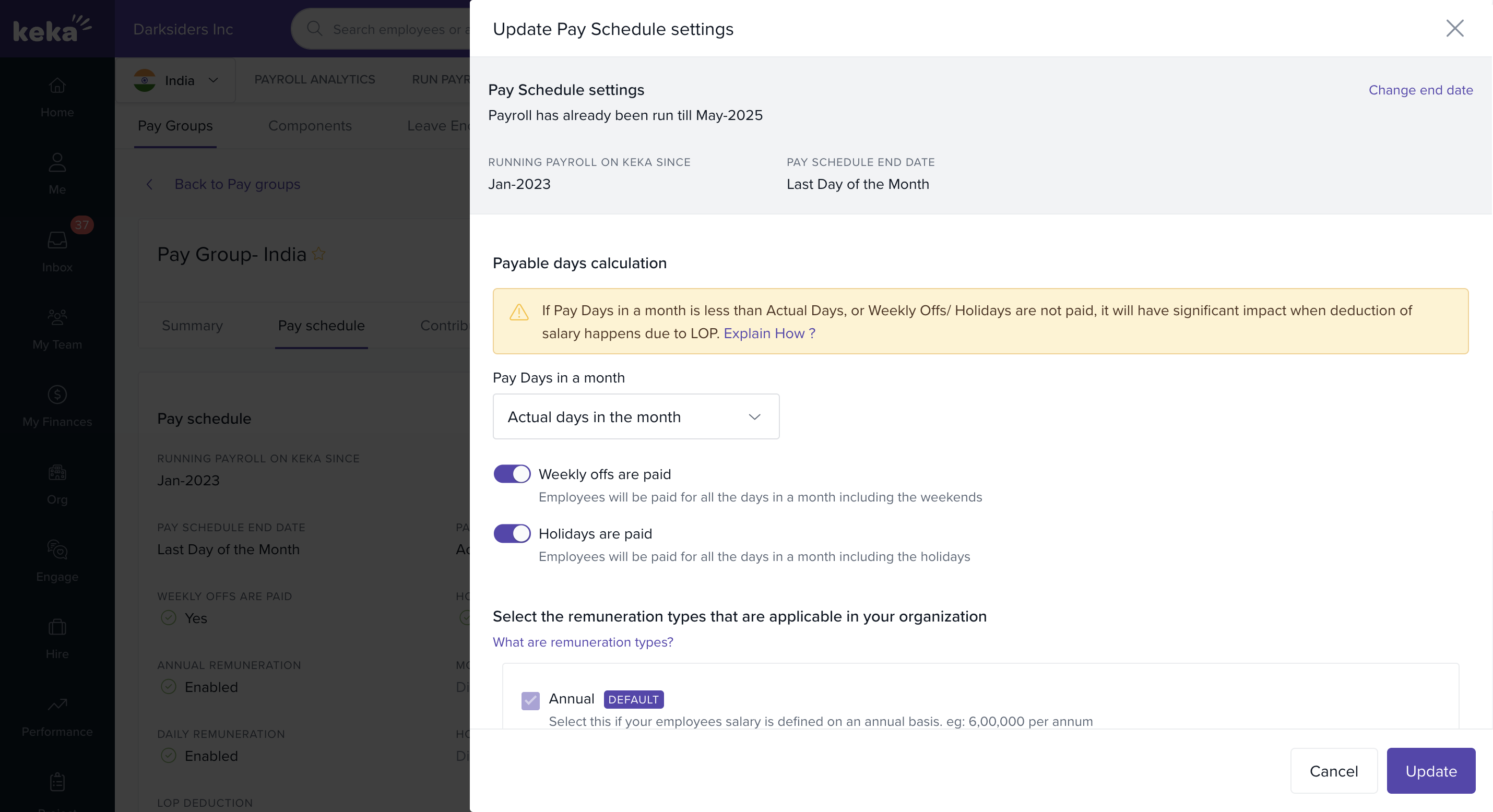Click the Performance trend icon
The height and width of the screenshot is (812, 1493).
click(57, 704)
